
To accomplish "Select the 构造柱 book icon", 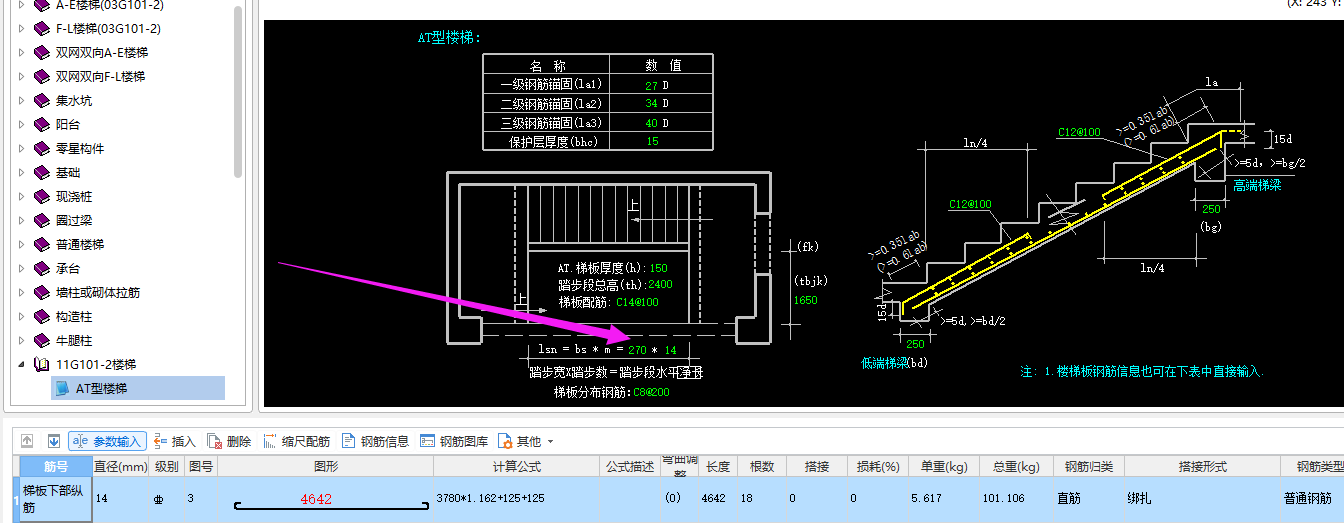I will [x=41, y=316].
